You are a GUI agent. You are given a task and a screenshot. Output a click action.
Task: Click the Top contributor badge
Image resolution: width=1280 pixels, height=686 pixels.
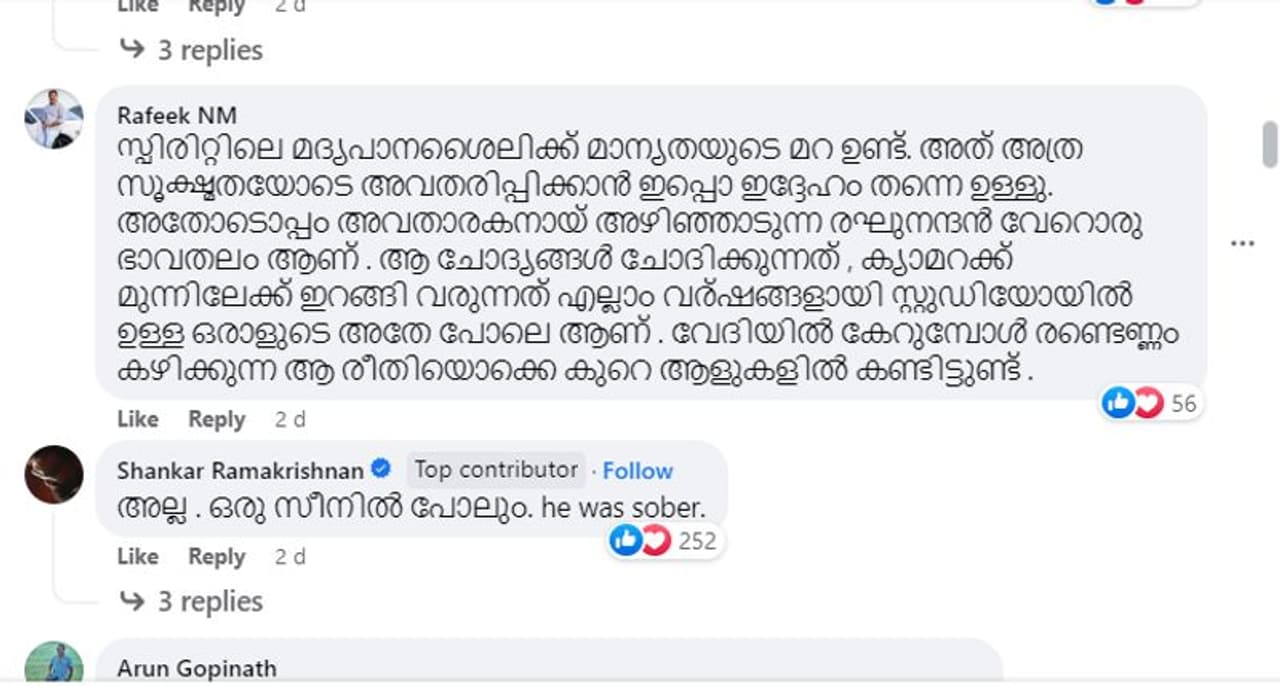click(x=496, y=469)
